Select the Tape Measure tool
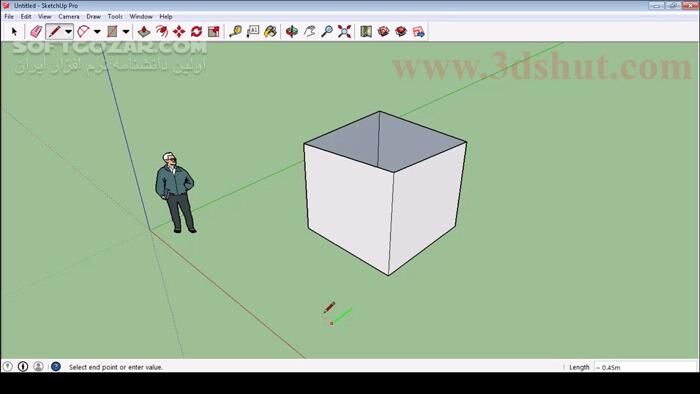 click(x=235, y=32)
